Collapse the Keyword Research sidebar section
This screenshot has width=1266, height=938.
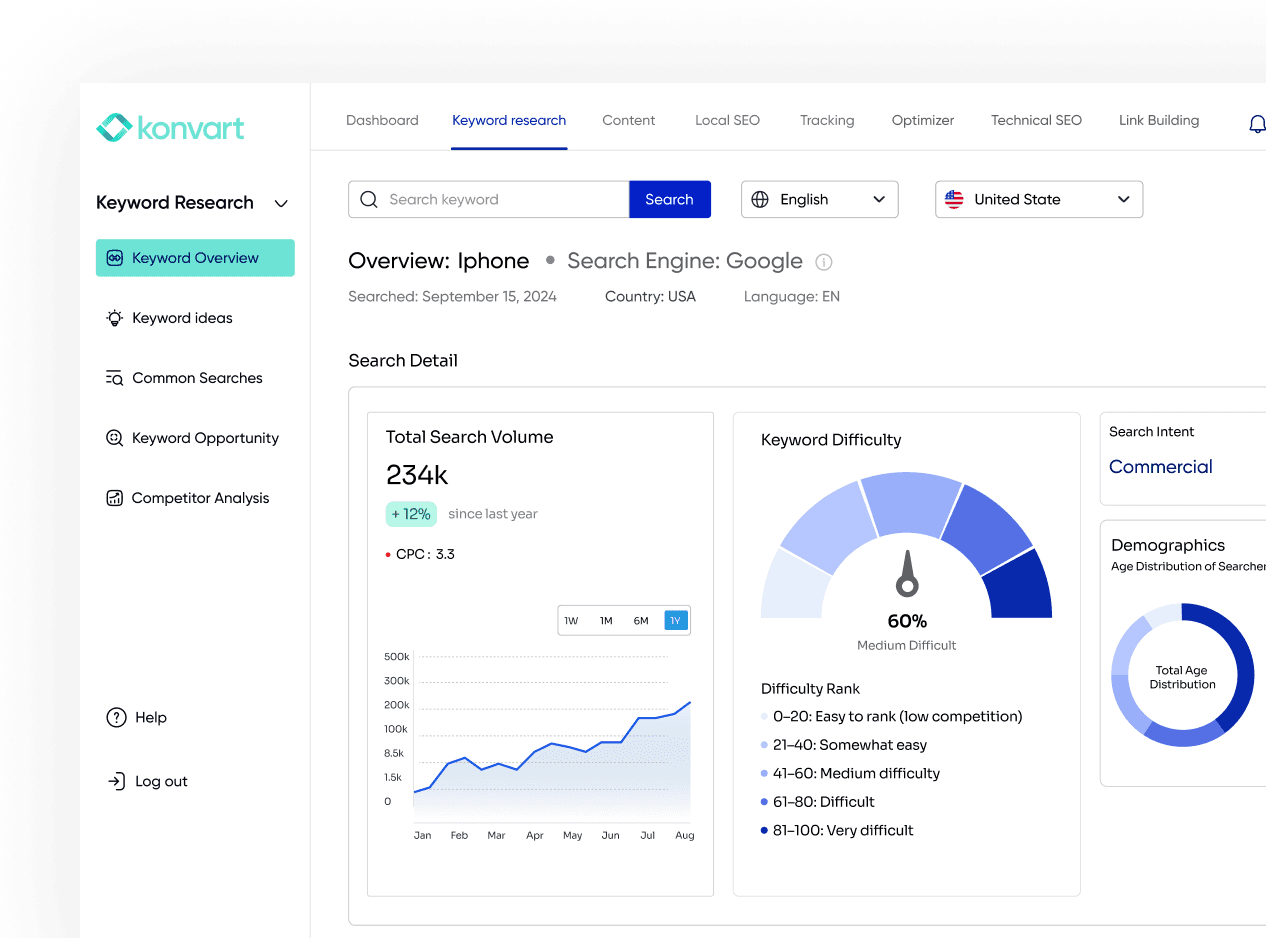point(281,203)
